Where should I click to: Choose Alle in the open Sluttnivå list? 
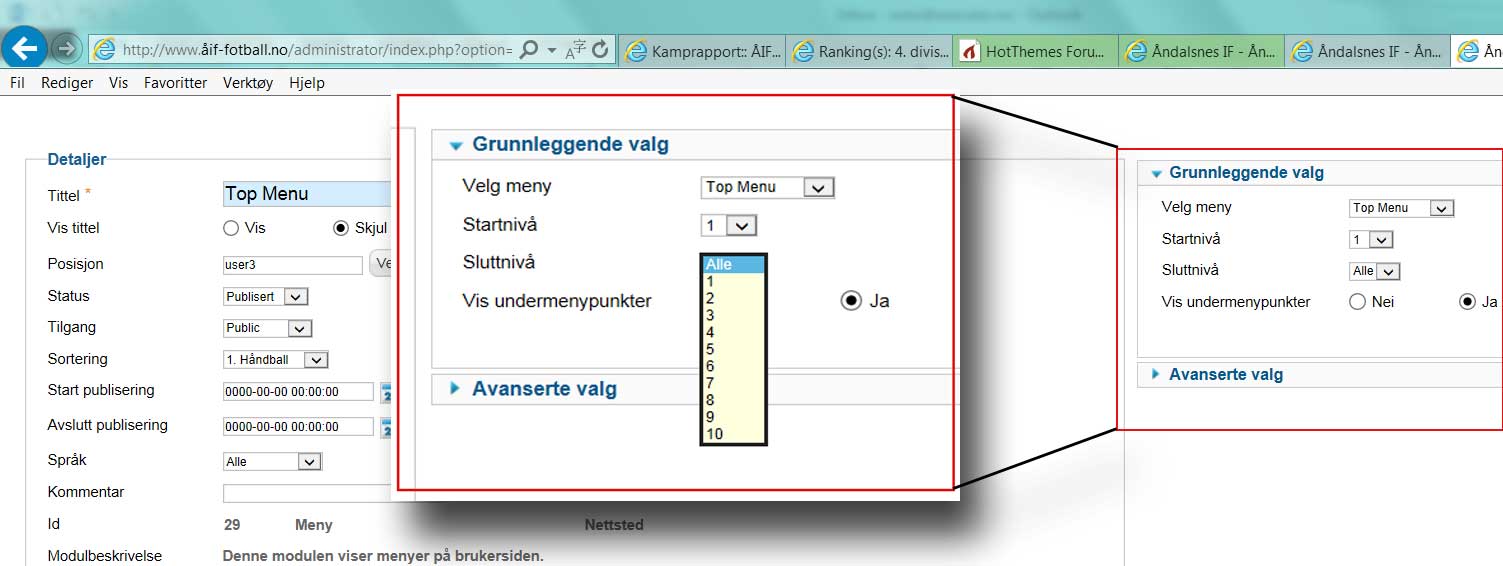[734, 265]
